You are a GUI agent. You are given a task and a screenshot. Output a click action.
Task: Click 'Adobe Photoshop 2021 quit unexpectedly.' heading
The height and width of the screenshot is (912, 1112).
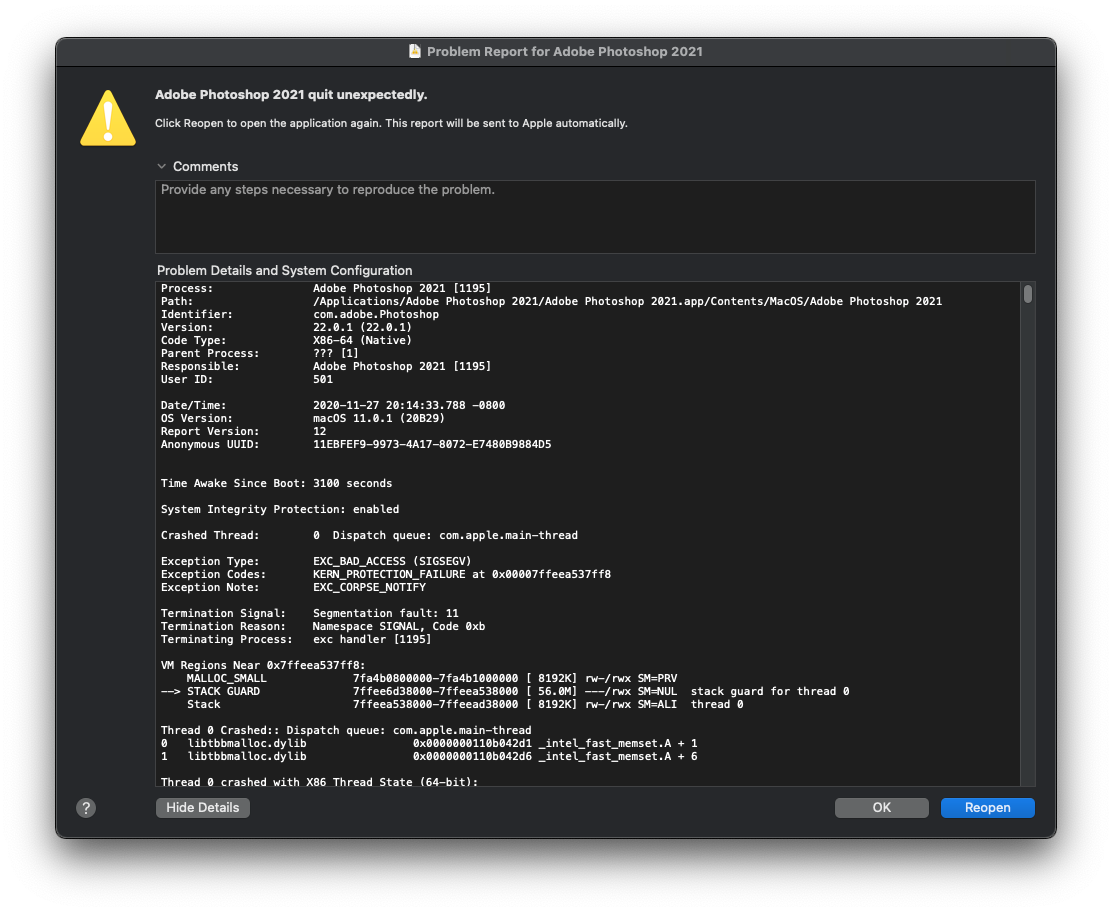[x=291, y=94]
